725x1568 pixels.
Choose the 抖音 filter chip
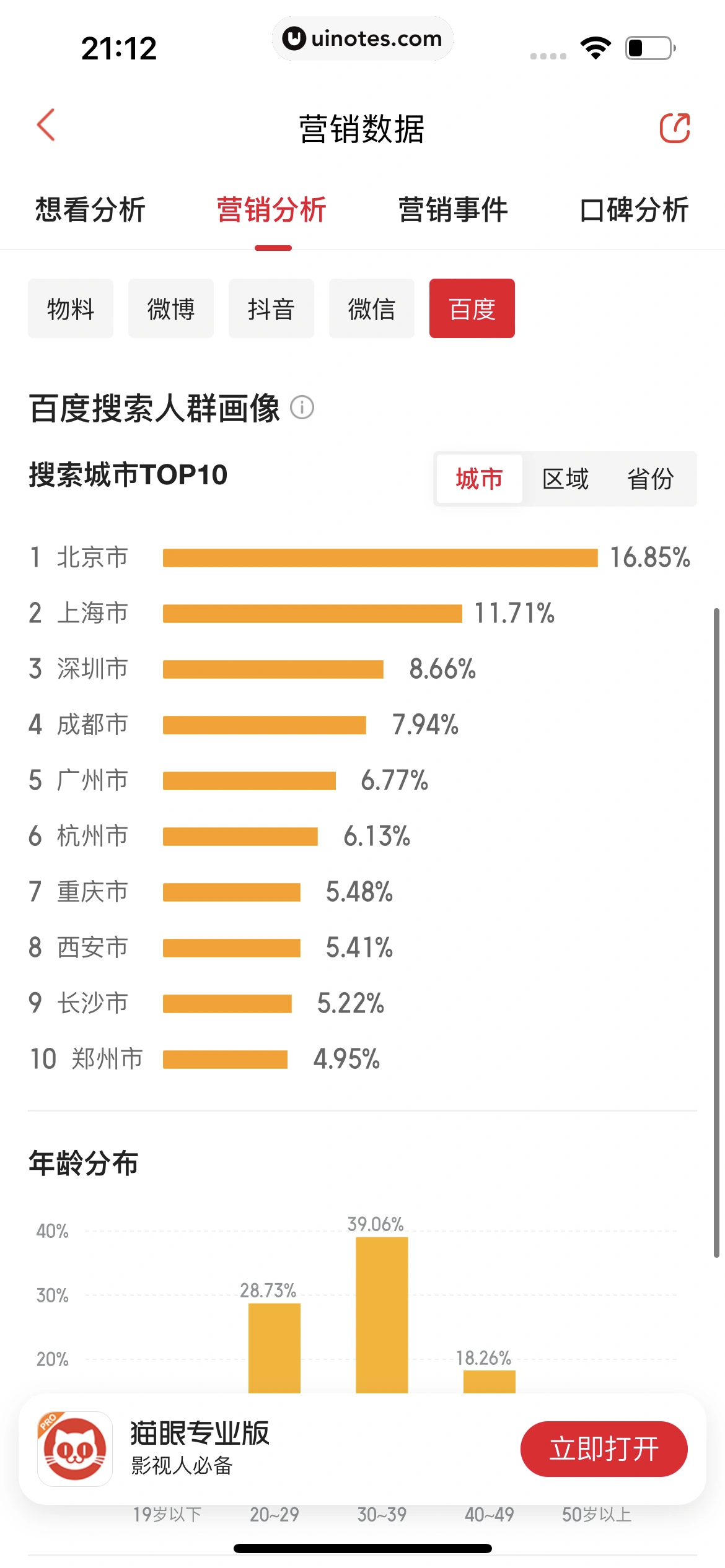[271, 308]
